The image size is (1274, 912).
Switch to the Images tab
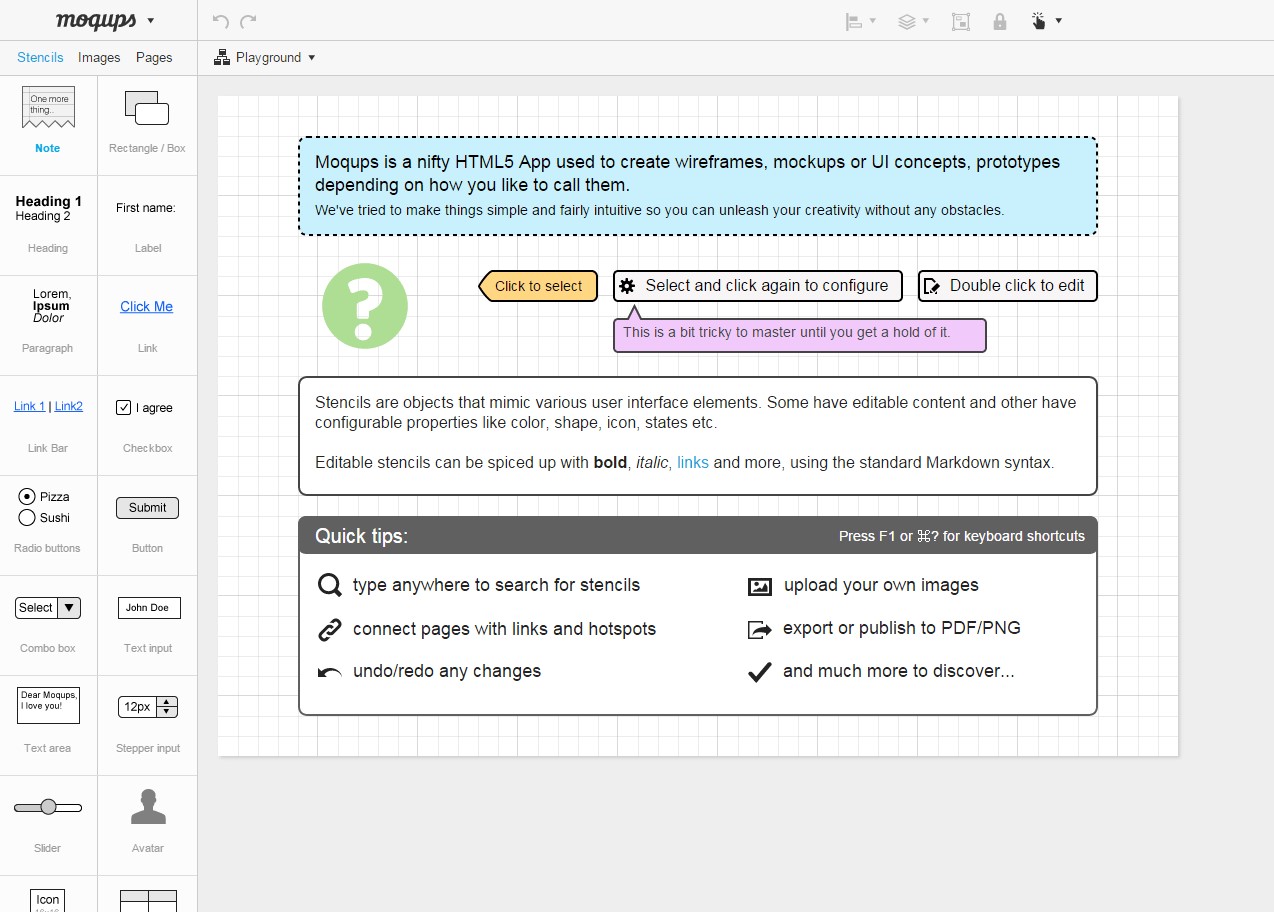[99, 58]
